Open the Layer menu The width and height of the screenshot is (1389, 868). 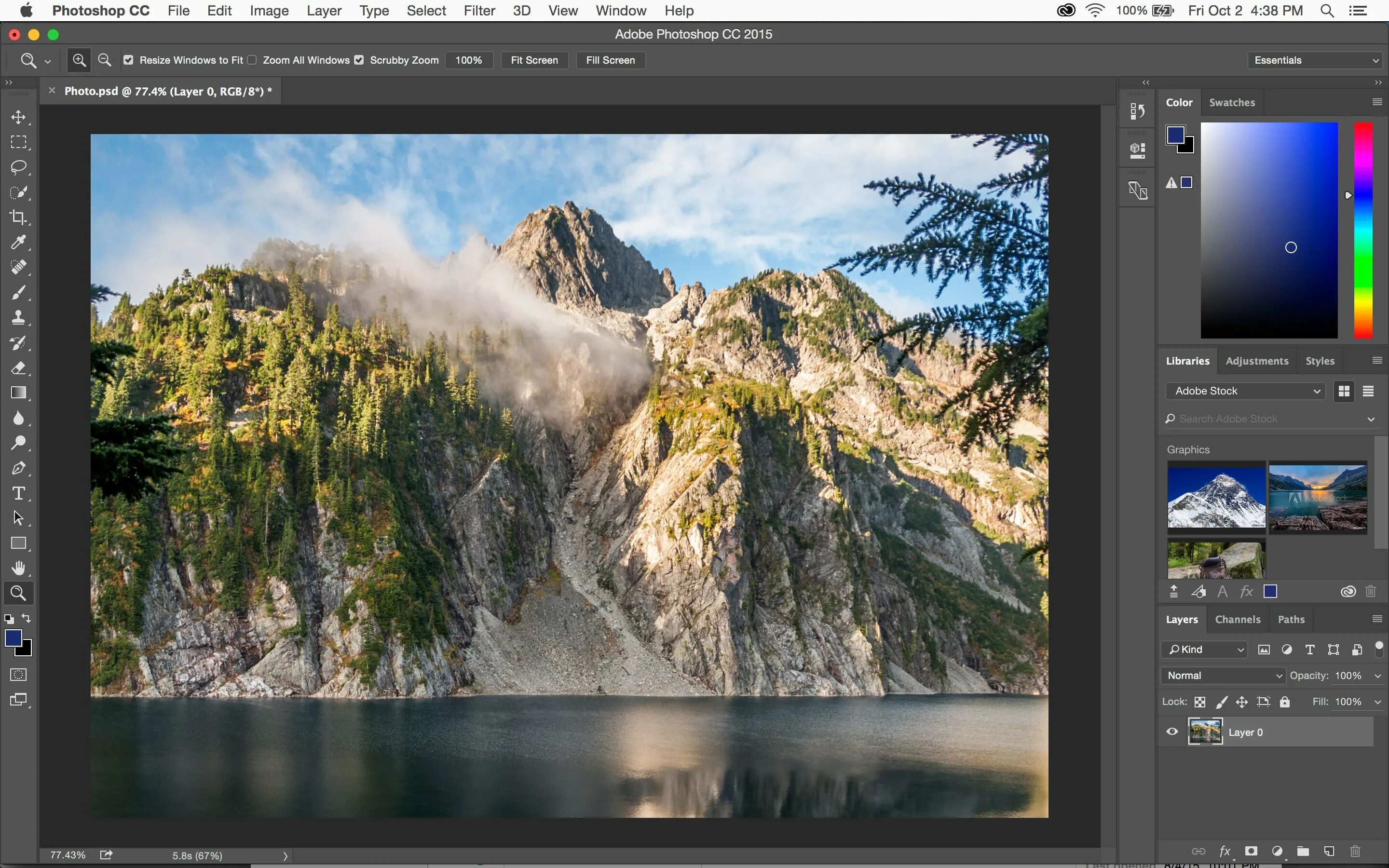point(325,11)
